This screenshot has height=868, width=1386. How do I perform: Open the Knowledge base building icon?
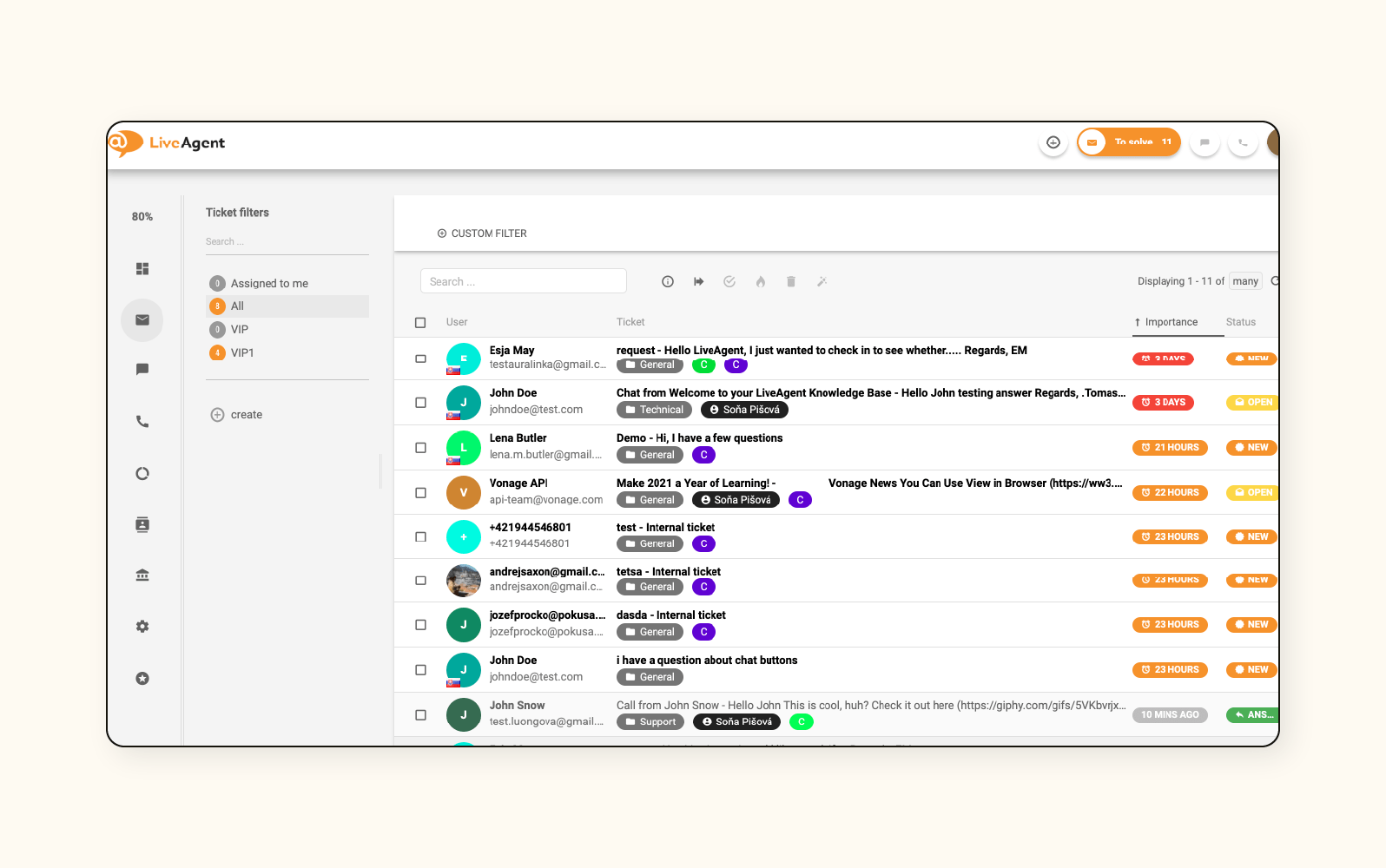pos(142,575)
